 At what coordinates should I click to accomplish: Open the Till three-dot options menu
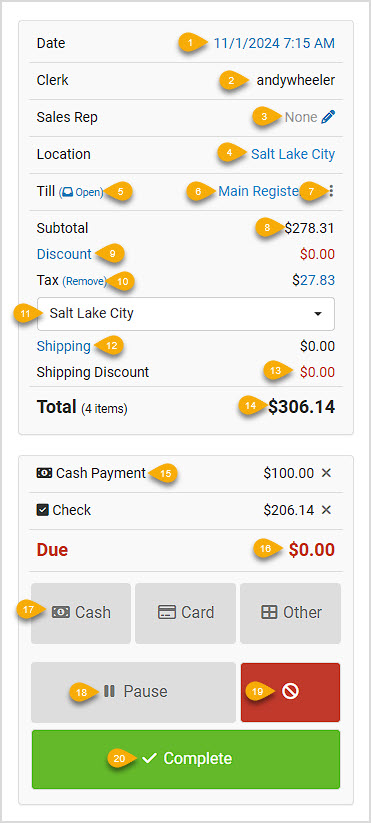coord(331,192)
